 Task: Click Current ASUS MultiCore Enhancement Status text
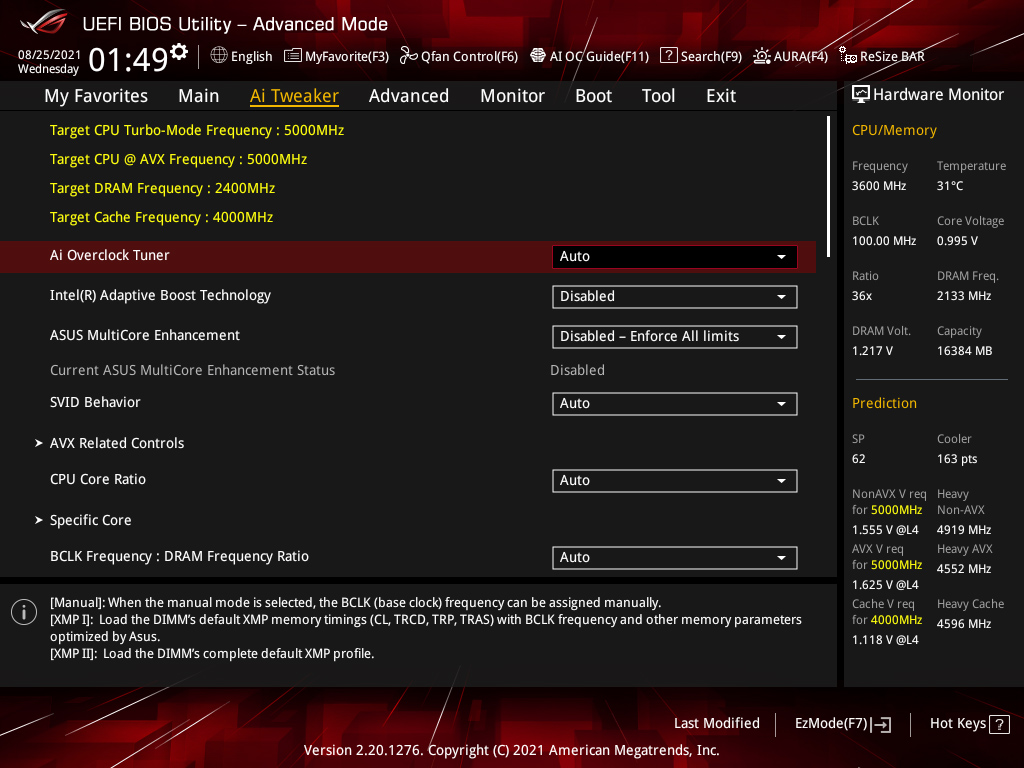point(193,370)
